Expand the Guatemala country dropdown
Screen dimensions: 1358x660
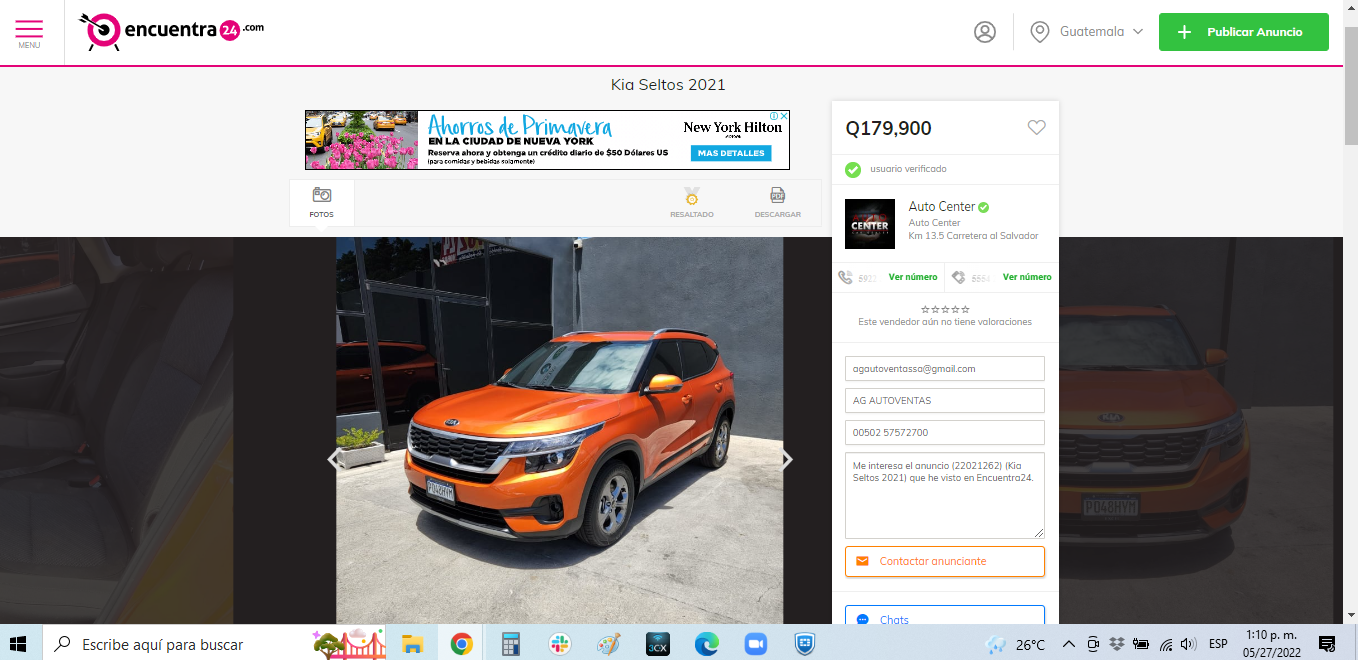point(1087,32)
